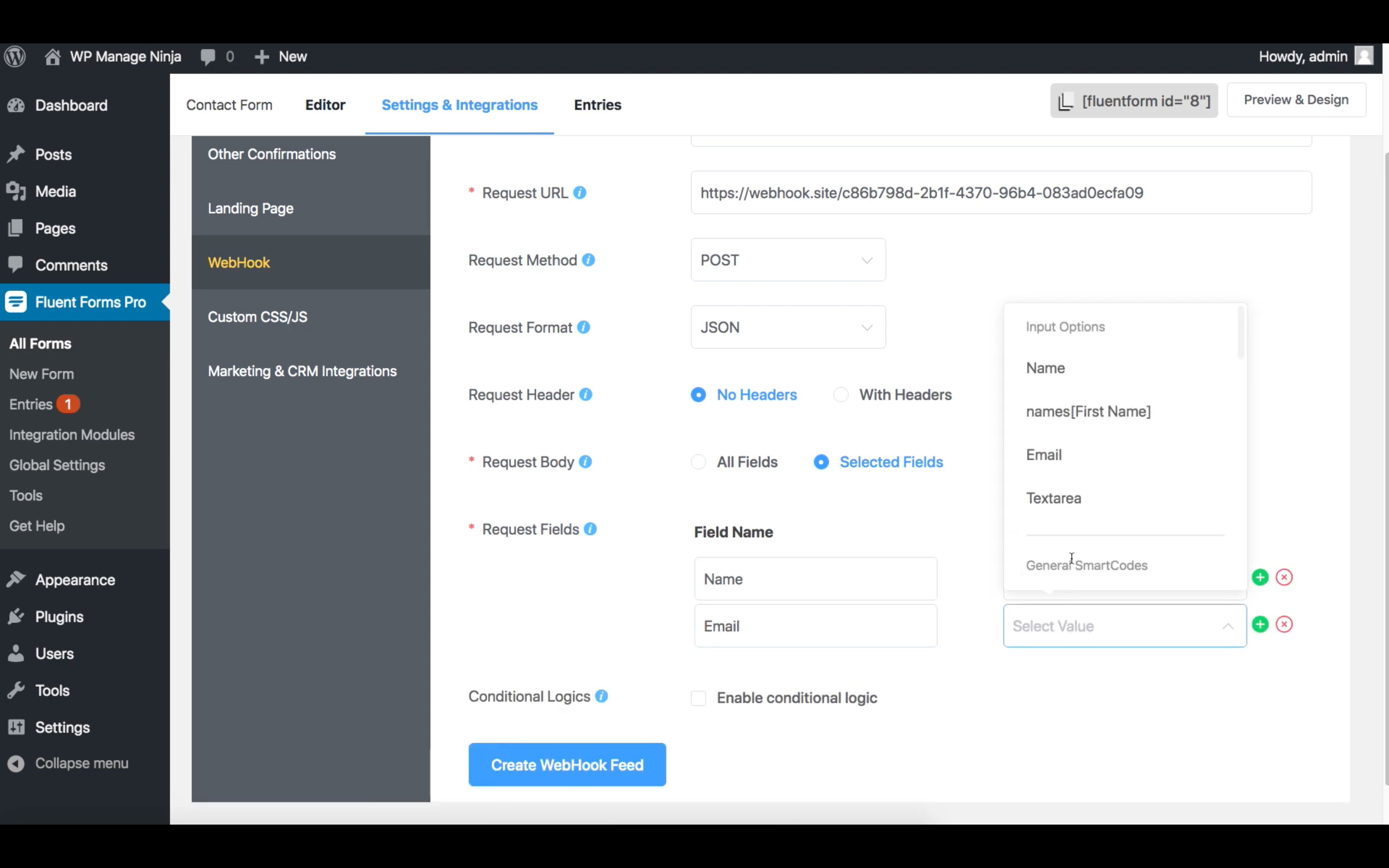Click the Request Fields info icon
The height and width of the screenshot is (868, 1389).
point(590,529)
